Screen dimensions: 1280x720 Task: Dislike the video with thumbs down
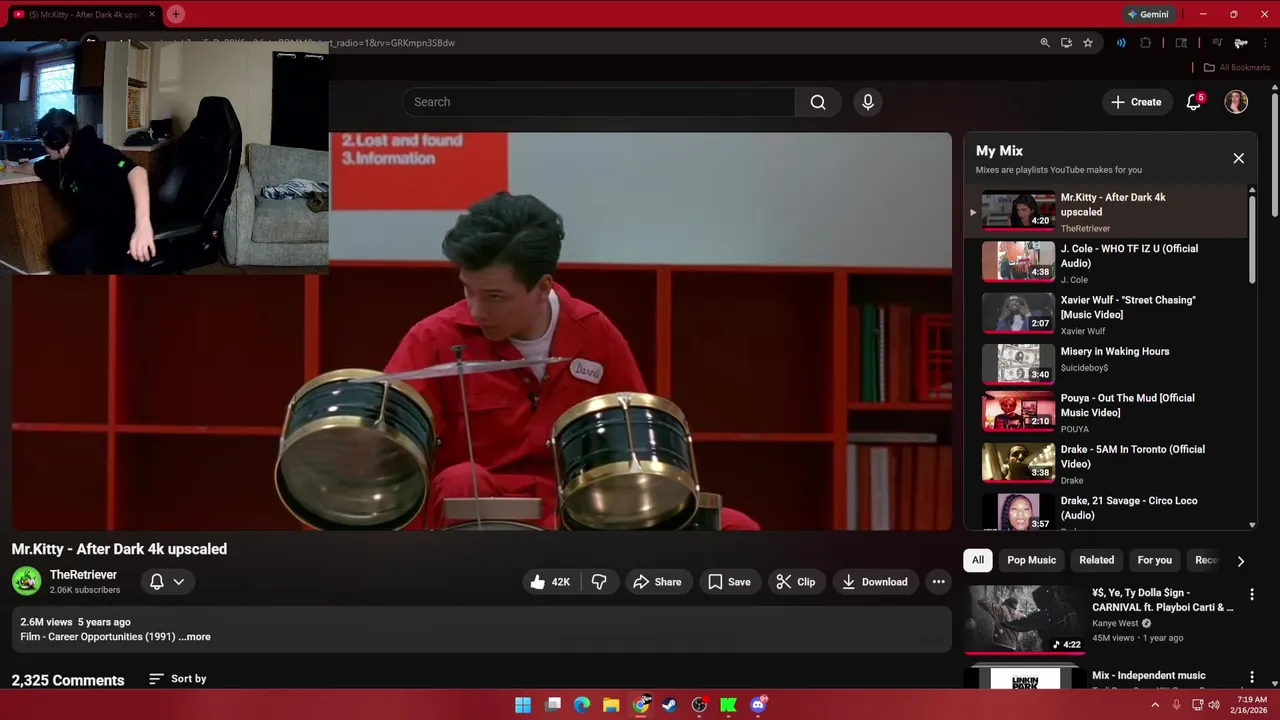599,582
